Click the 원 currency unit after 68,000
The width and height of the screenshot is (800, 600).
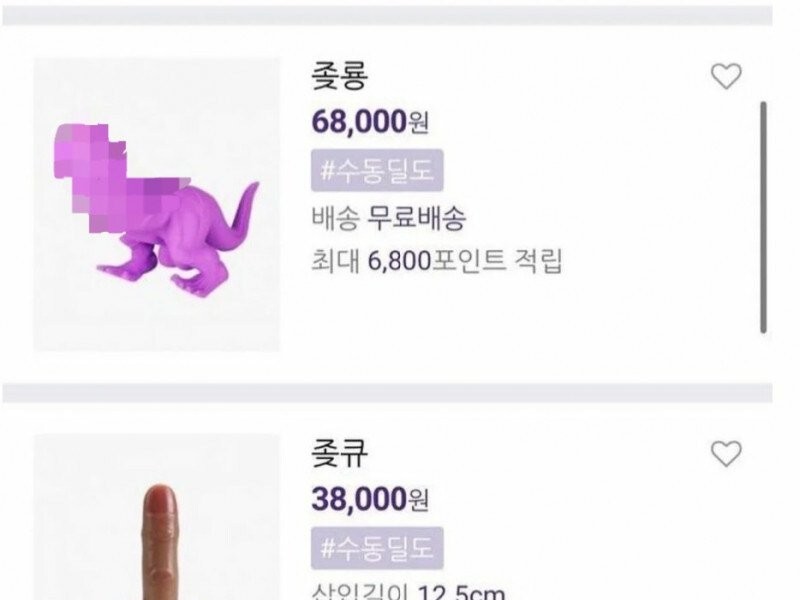pyautogui.click(x=419, y=124)
